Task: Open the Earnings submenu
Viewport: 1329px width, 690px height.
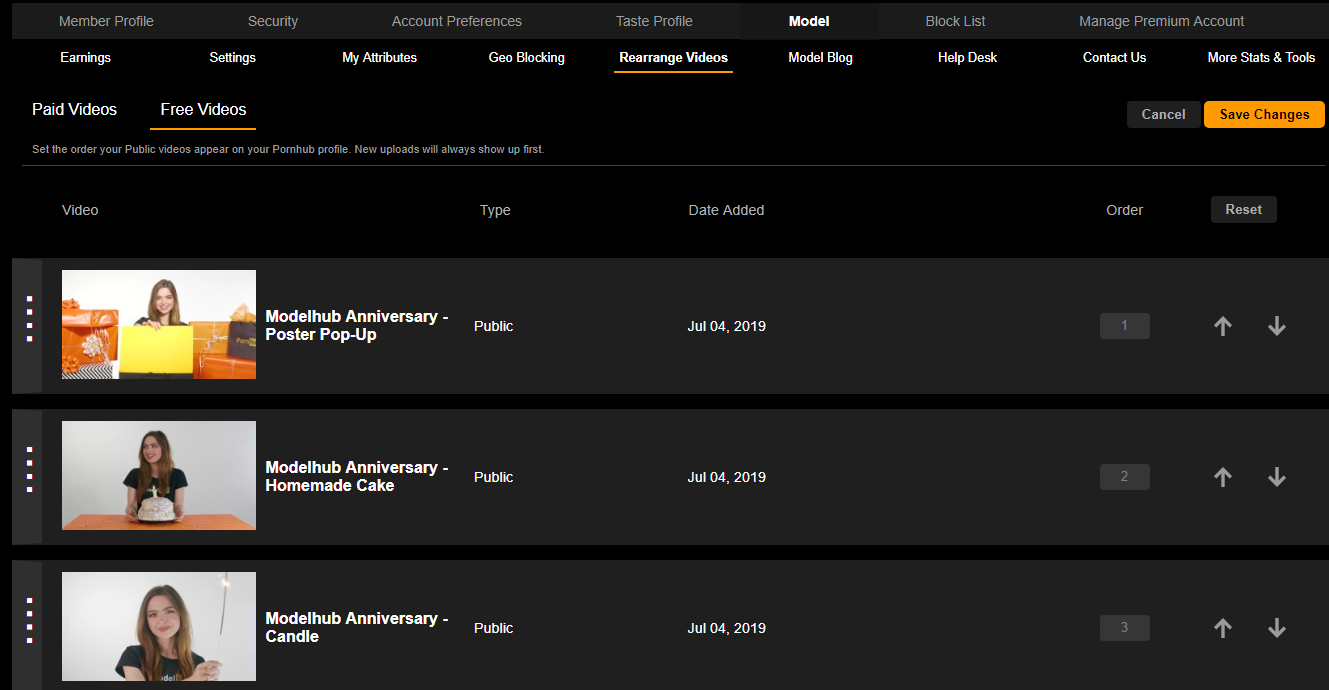Action: click(x=85, y=57)
